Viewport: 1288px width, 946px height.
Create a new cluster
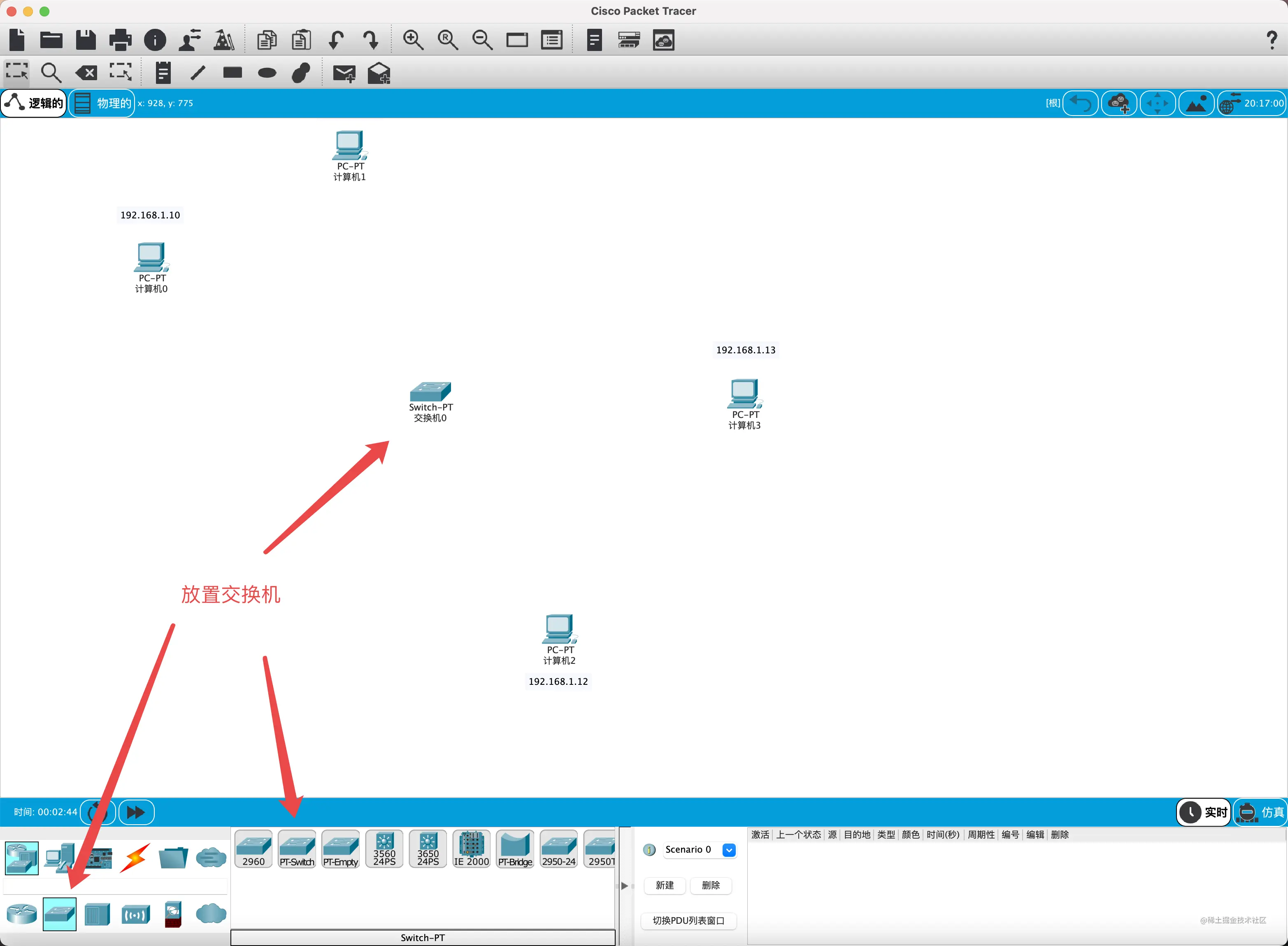(x=1118, y=103)
